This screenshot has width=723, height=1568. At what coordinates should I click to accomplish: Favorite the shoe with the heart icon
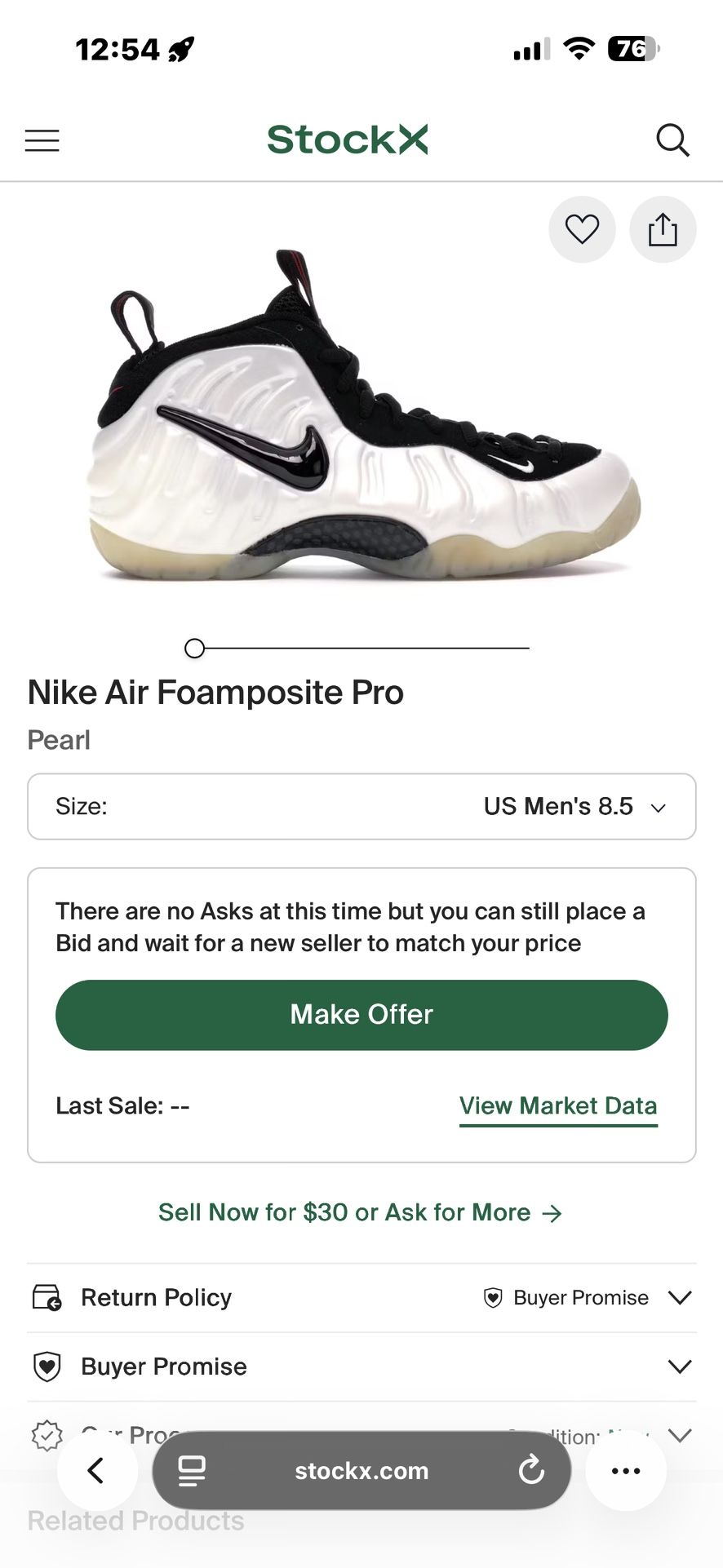(582, 229)
